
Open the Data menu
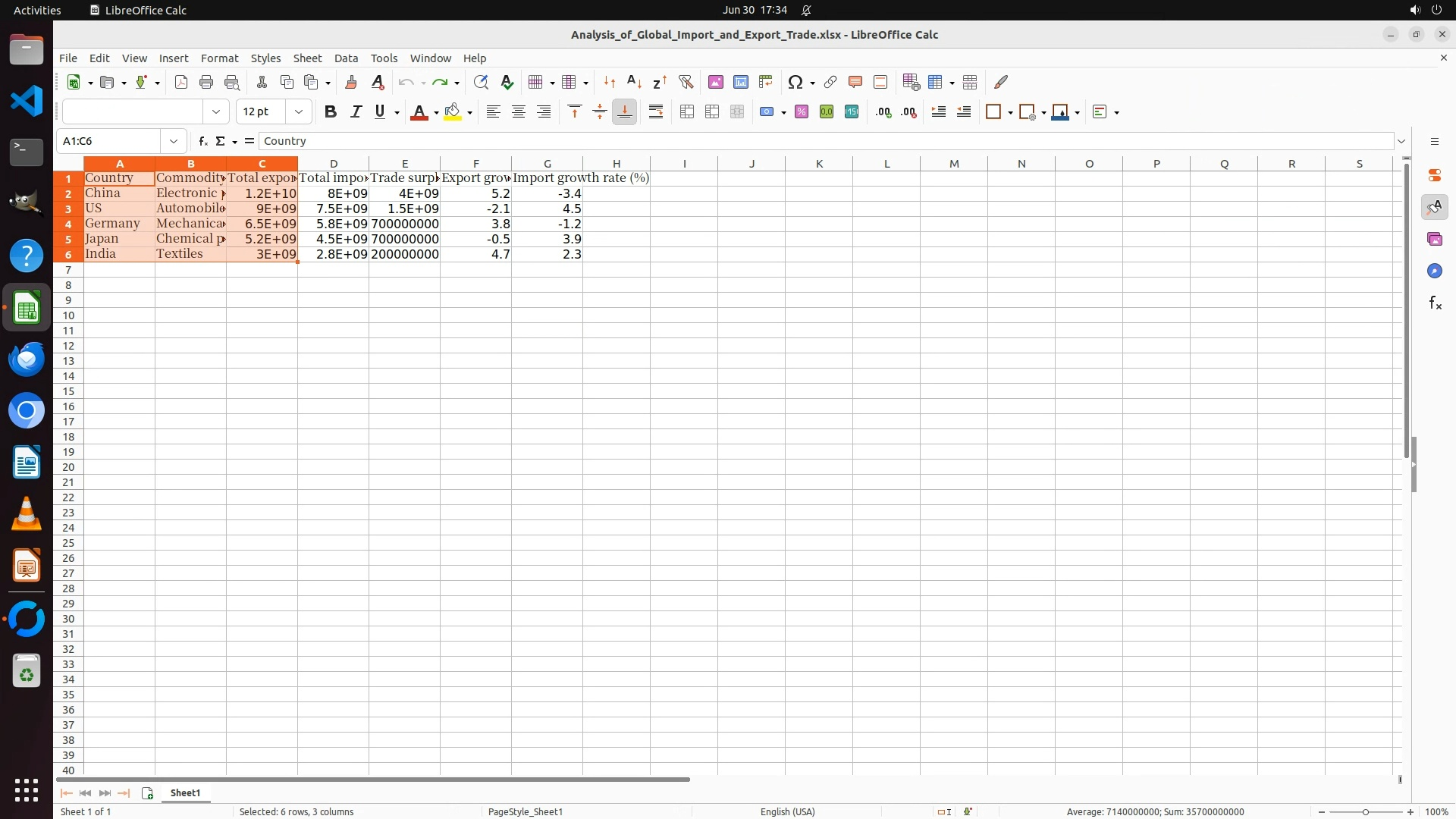click(346, 58)
